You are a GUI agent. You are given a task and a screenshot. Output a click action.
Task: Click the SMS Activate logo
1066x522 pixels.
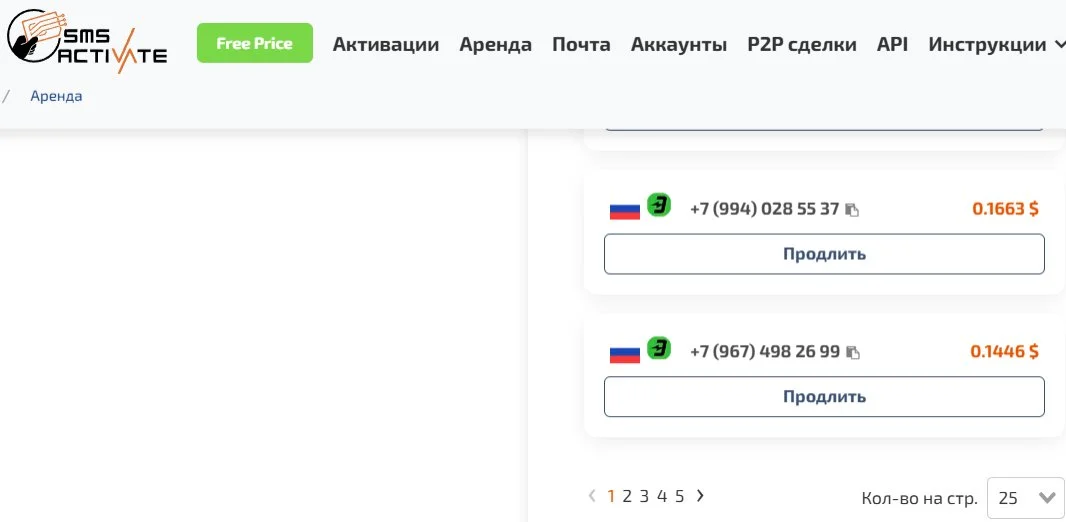click(87, 41)
